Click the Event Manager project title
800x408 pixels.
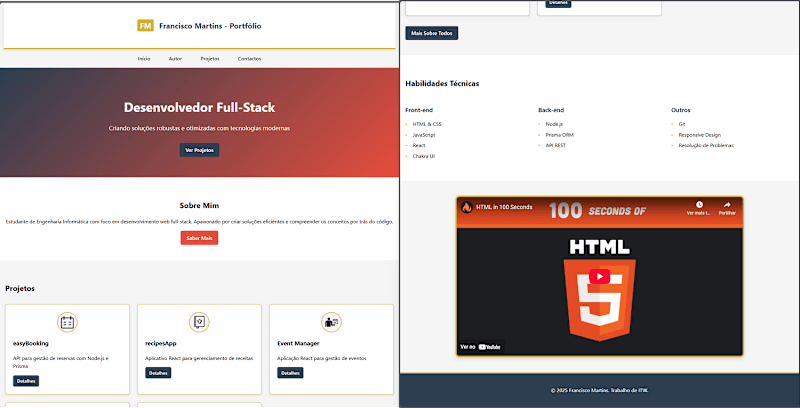click(x=298, y=343)
